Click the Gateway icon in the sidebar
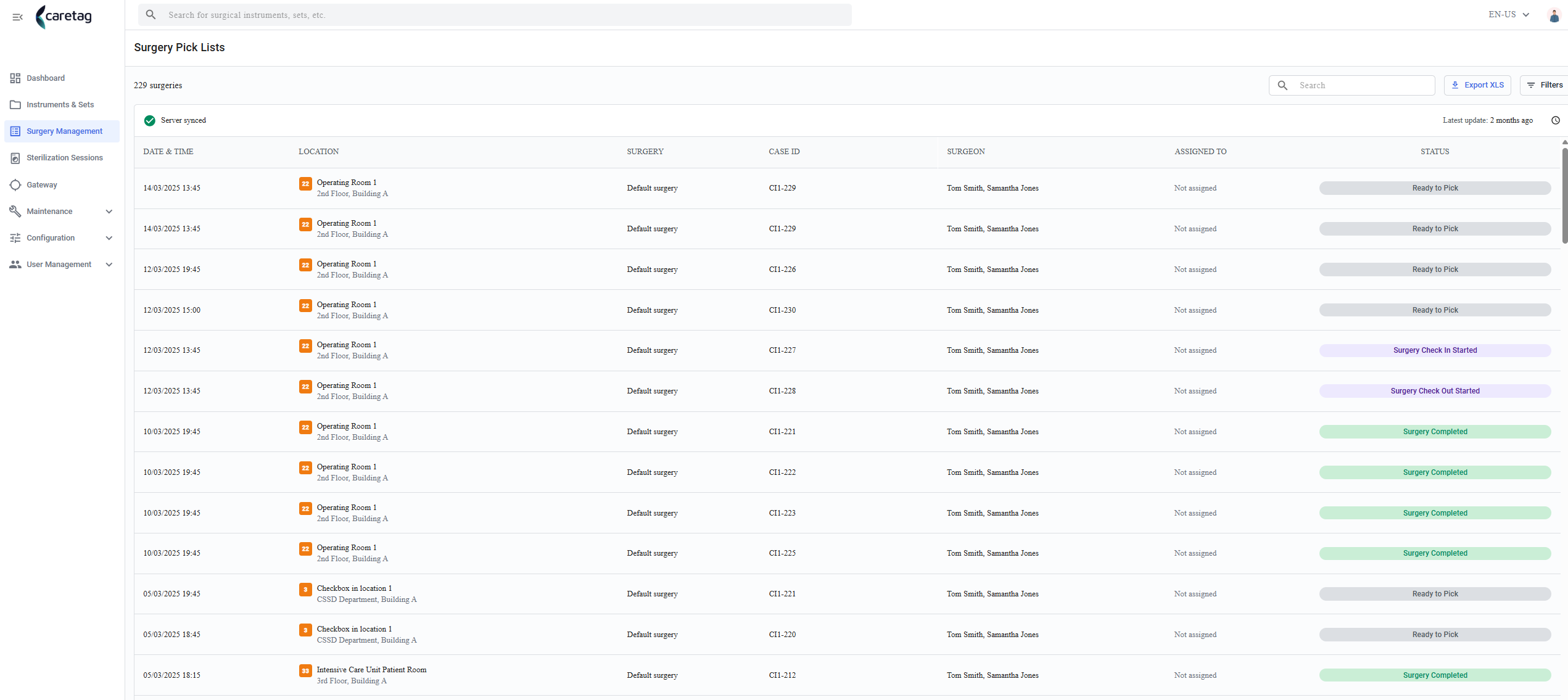The width and height of the screenshot is (1568, 700). (15, 184)
